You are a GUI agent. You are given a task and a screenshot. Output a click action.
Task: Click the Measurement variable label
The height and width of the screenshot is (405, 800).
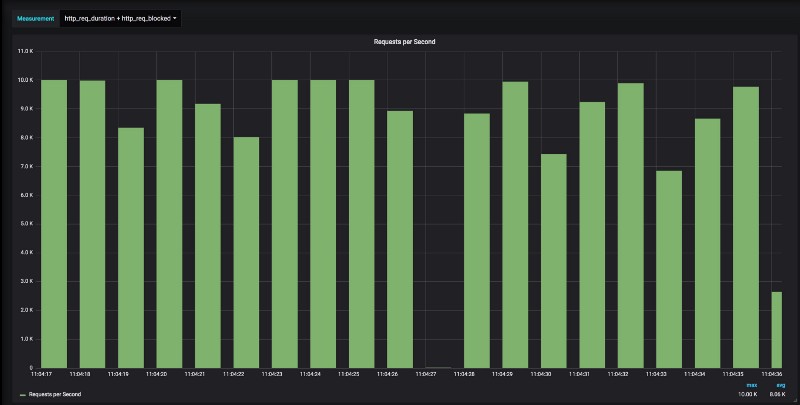point(36,18)
